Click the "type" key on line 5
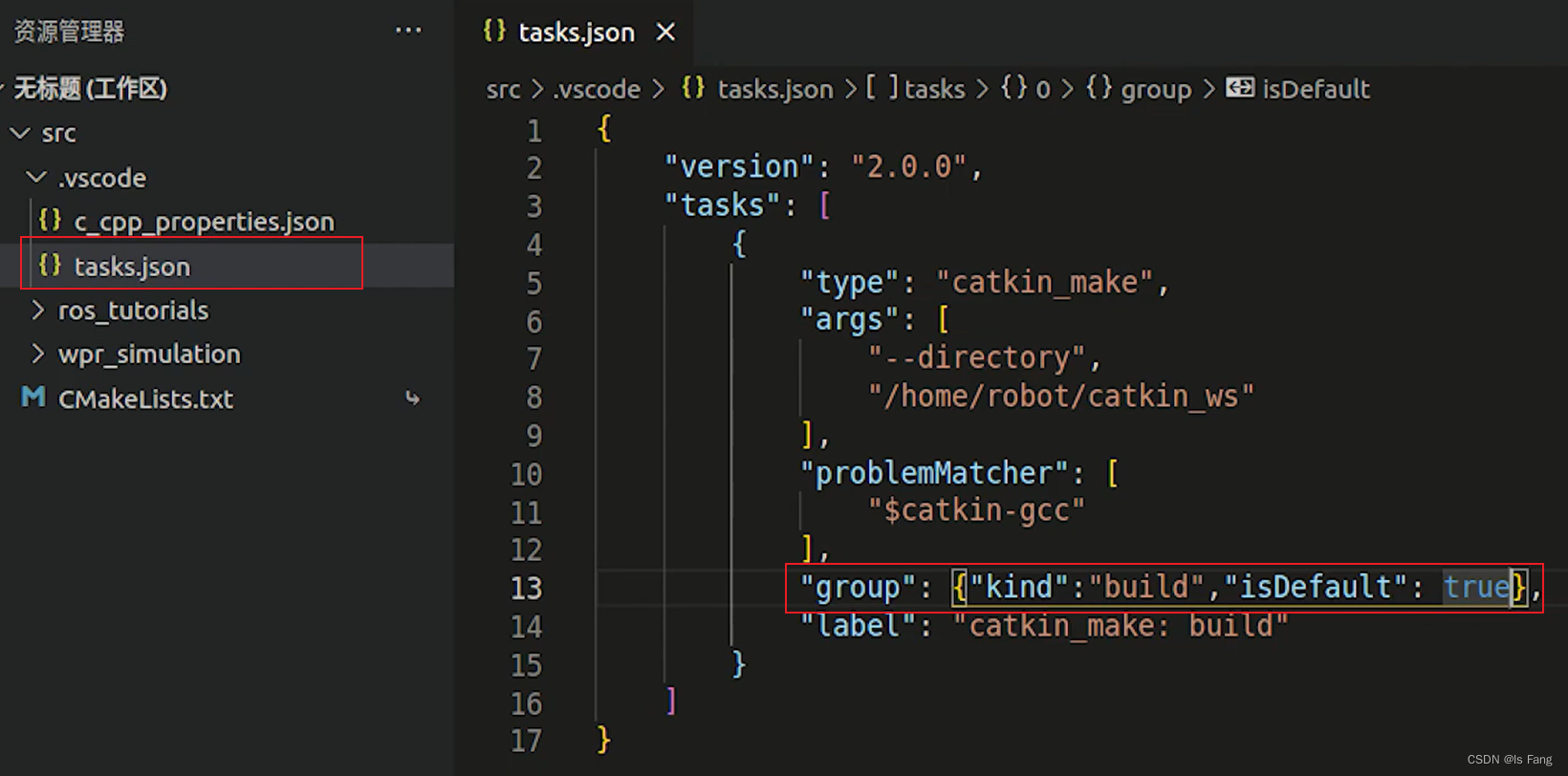 [x=850, y=282]
